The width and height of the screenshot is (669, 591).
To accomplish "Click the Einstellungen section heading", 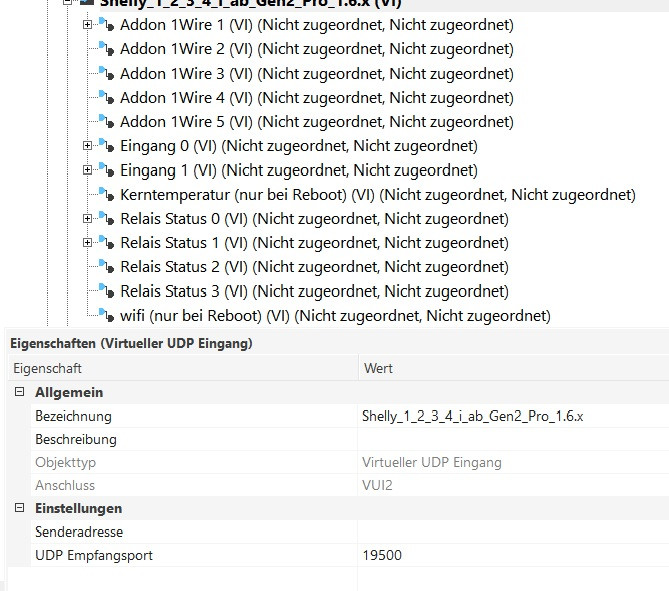I will click(79, 508).
